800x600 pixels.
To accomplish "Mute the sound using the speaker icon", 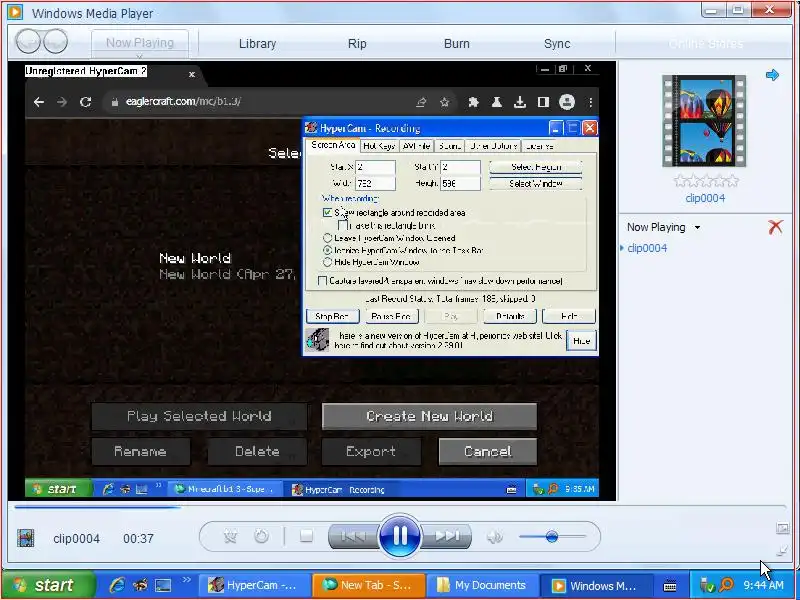I will [x=494, y=537].
